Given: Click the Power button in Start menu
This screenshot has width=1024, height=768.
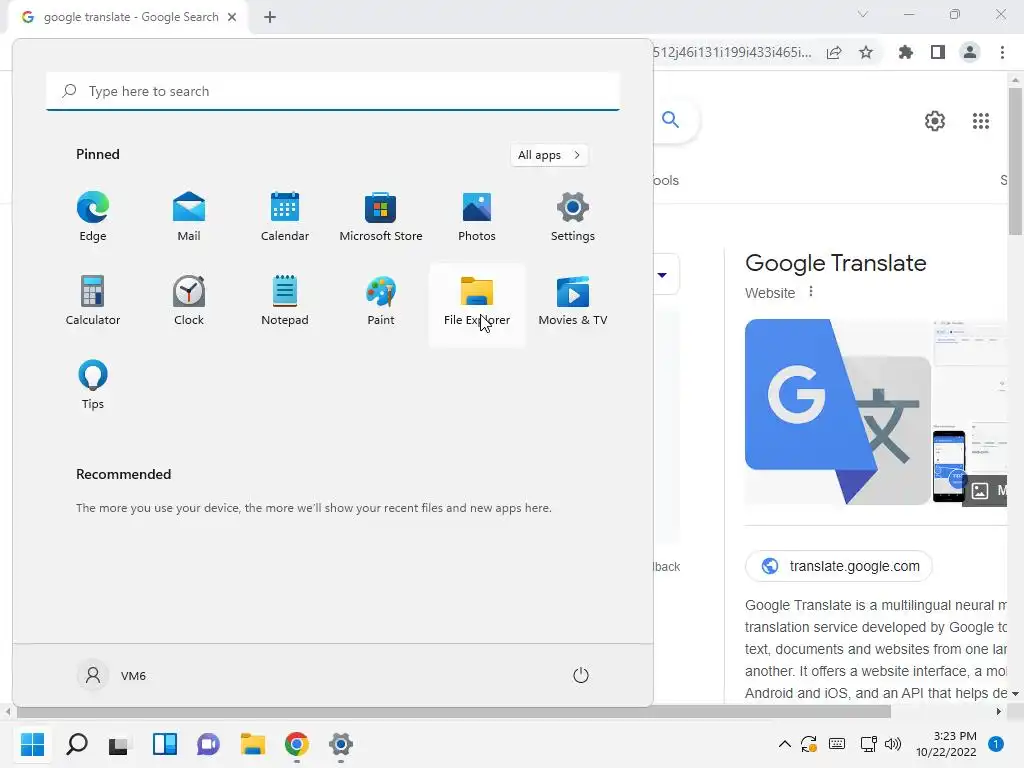Looking at the screenshot, I should [x=581, y=675].
